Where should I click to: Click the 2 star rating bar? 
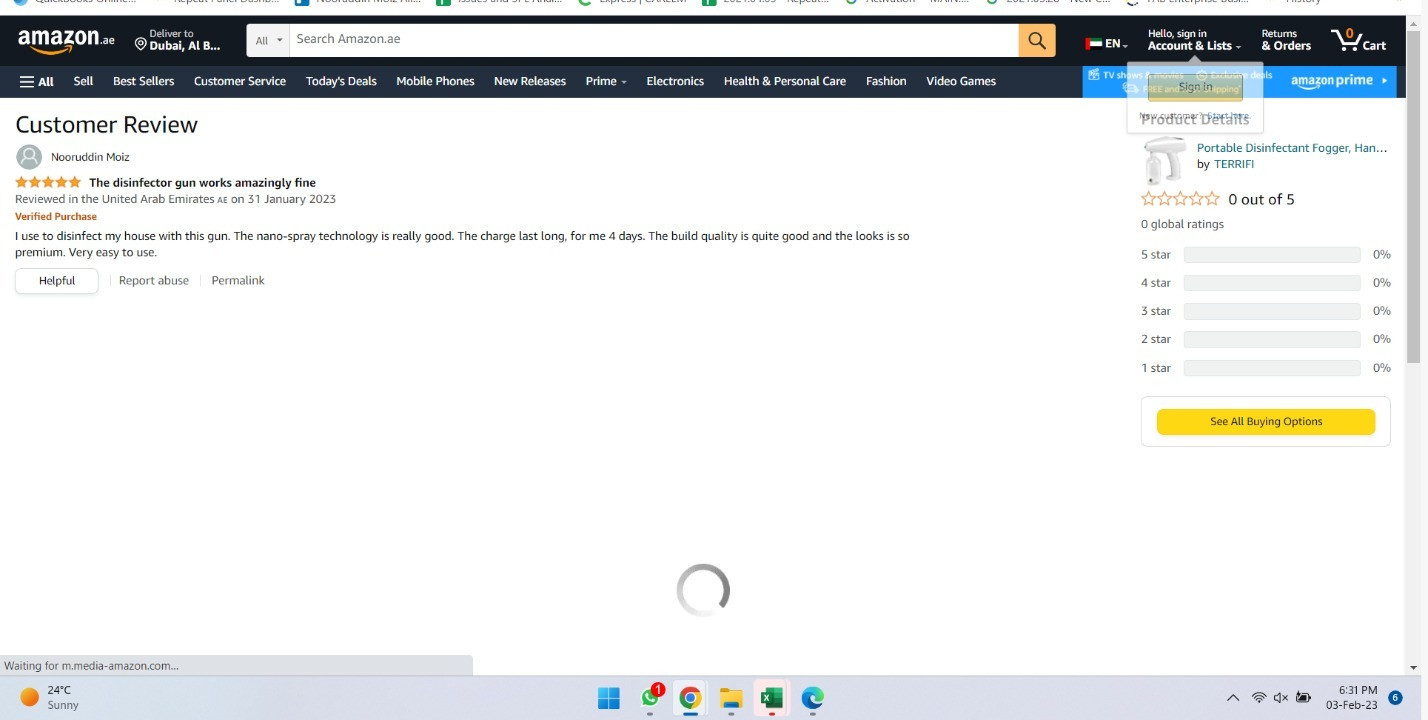tap(1272, 339)
